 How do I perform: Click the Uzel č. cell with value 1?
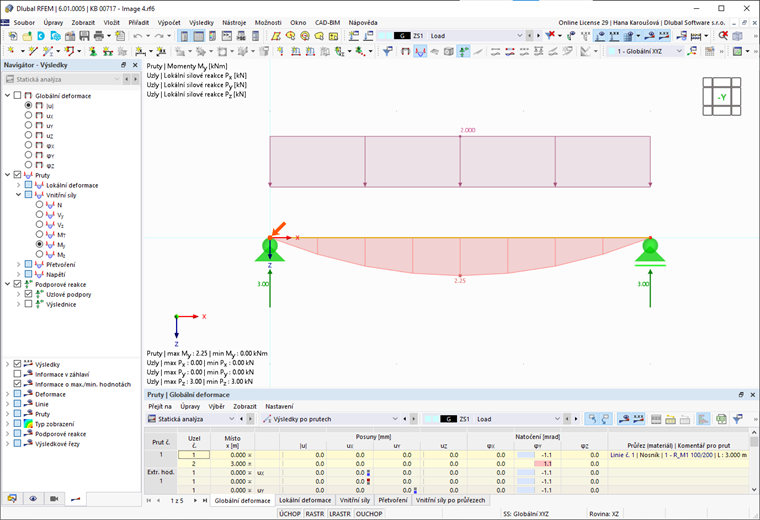coord(194,455)
